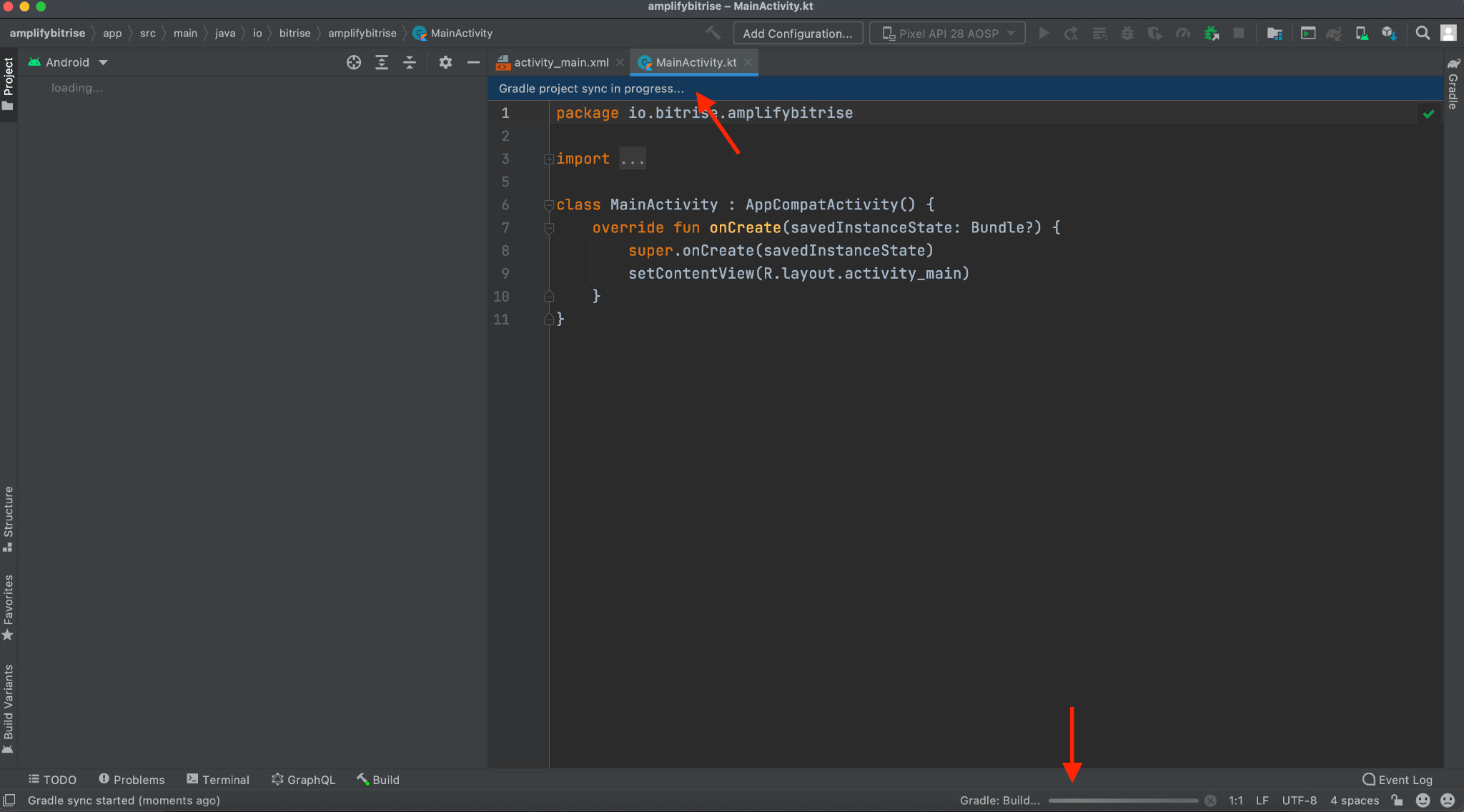This screenshot has width=1464, height=812.
Task: Toggle read-only lock icon in status bar
Action: (1397, 801)
